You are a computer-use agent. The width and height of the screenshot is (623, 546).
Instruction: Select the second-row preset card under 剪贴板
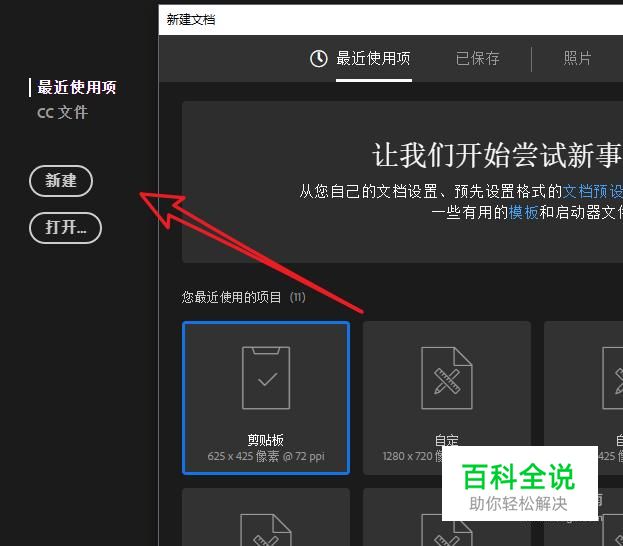pos(266,517)
